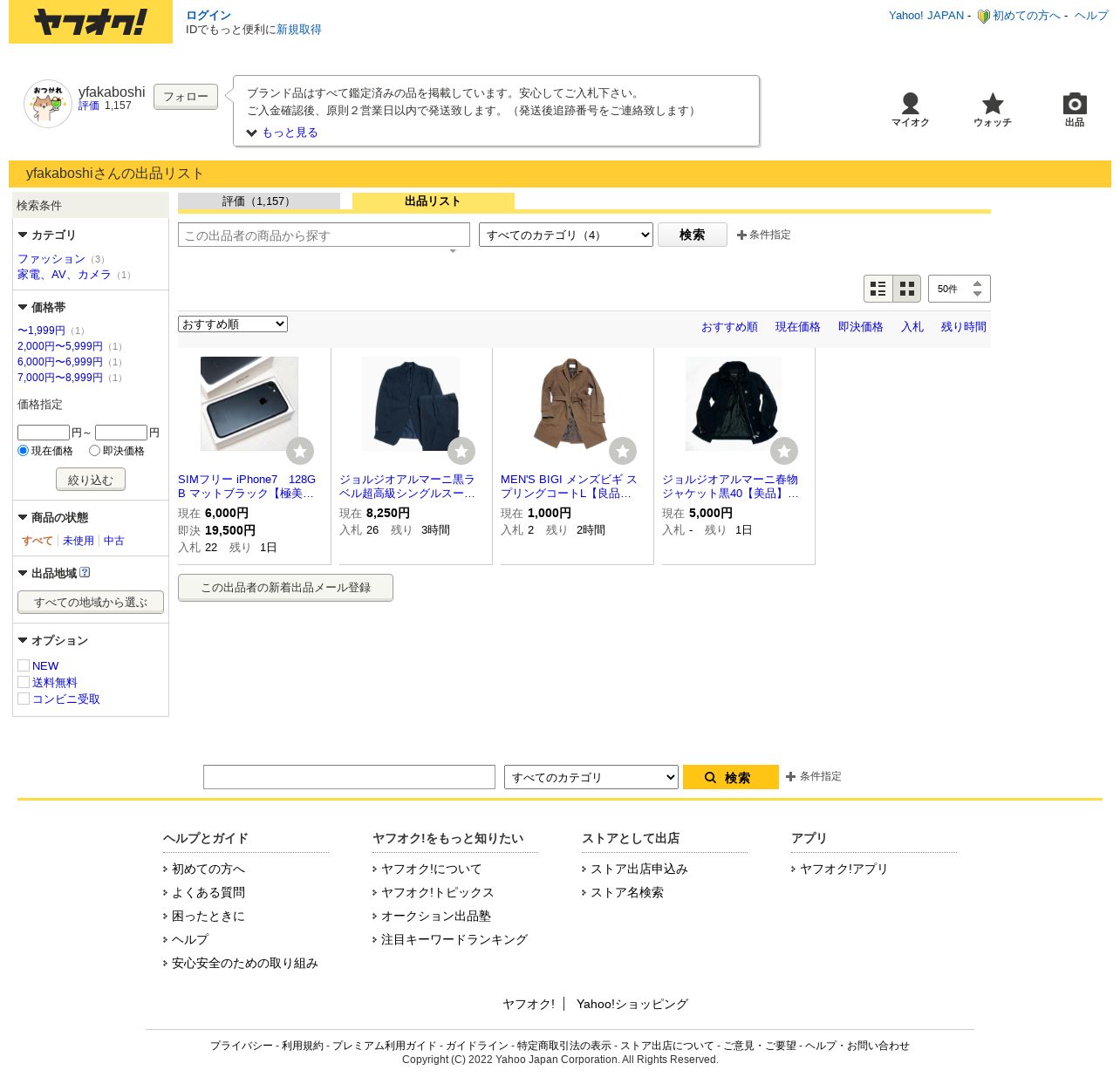The width and height of the screenshot is (1120, 1084).
Task: Add 黒ラペル suit to watchlist star
Action: [461, 451]
